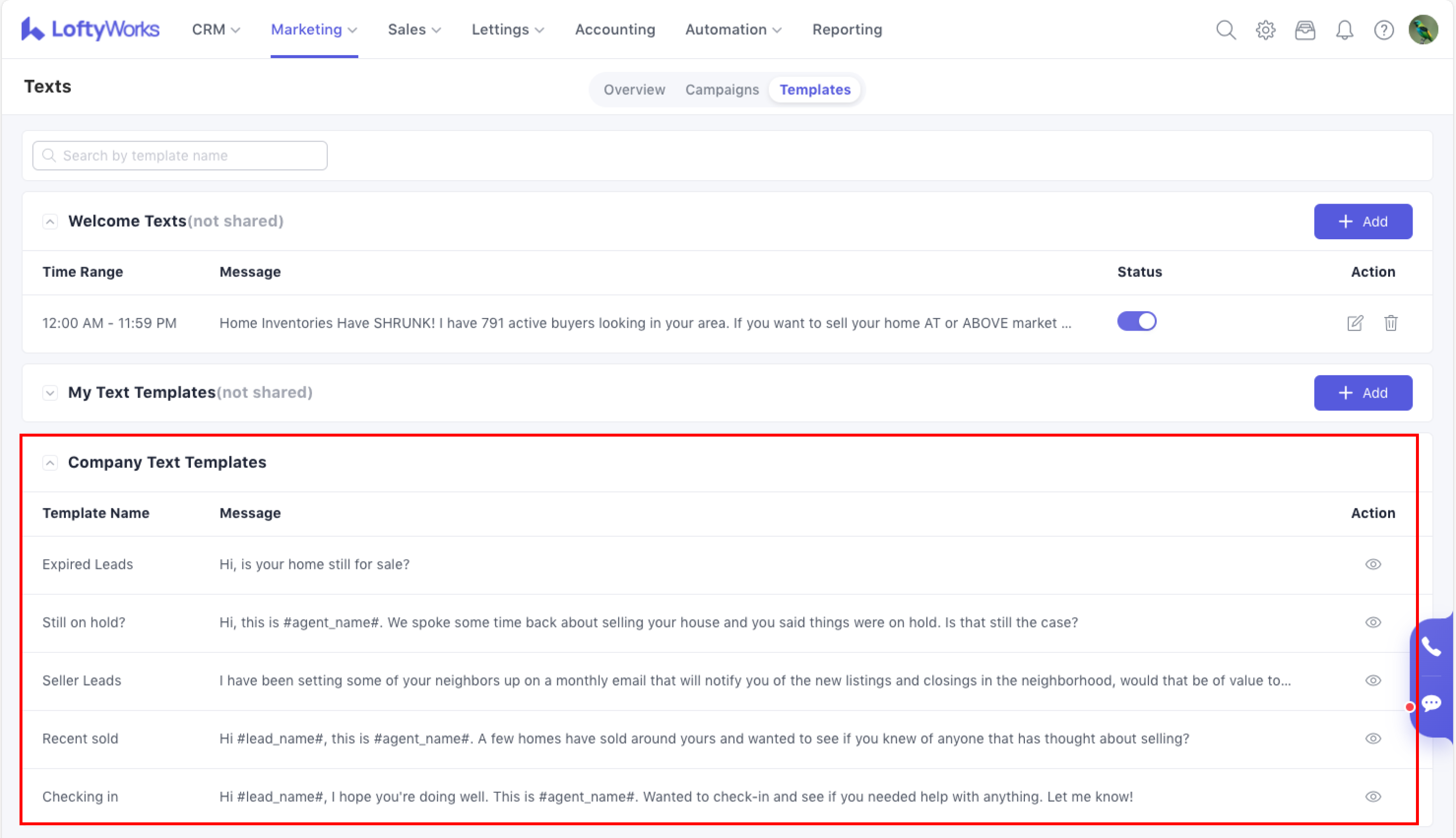This screenshot has width=1456, height=838.
Task: Click the help question mark icon
Action: pyautogui.click(x=1384, y=30)
